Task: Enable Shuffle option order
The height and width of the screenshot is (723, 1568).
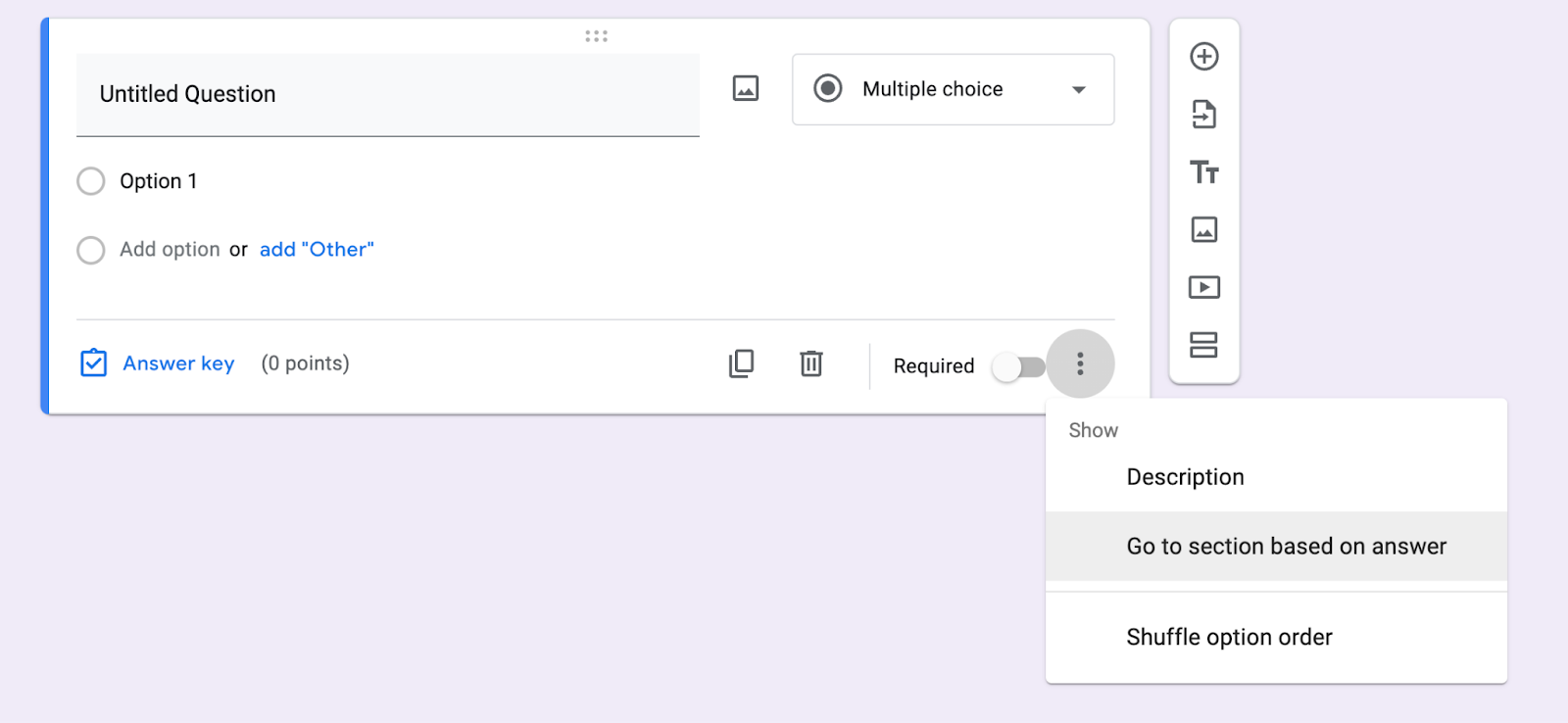Action: point(1229,638)
